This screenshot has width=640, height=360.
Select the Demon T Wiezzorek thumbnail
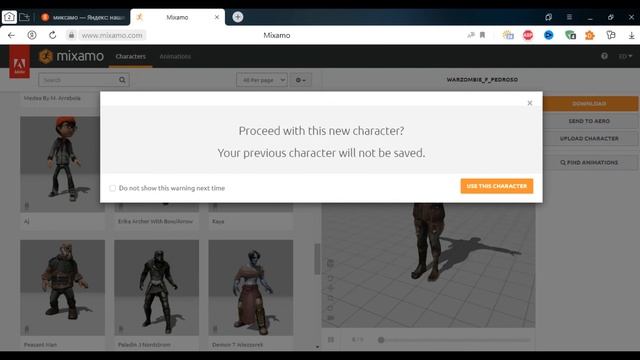(x=251, y=288)
